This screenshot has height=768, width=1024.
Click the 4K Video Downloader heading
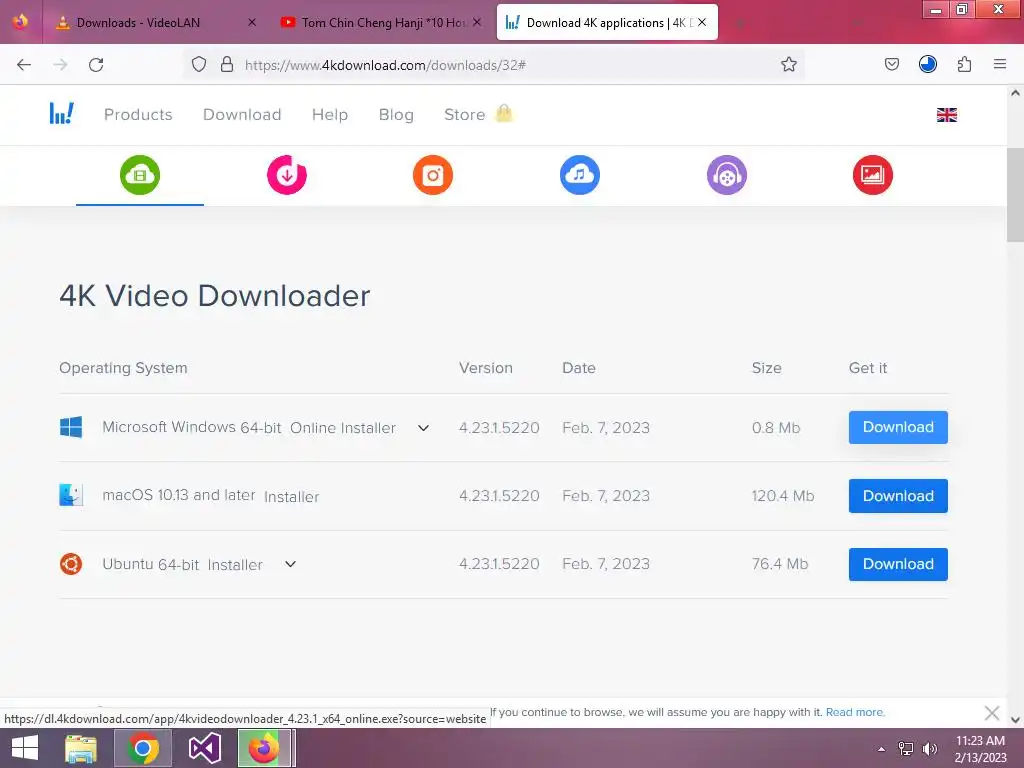pyautogui.click(x=215, y=296)
